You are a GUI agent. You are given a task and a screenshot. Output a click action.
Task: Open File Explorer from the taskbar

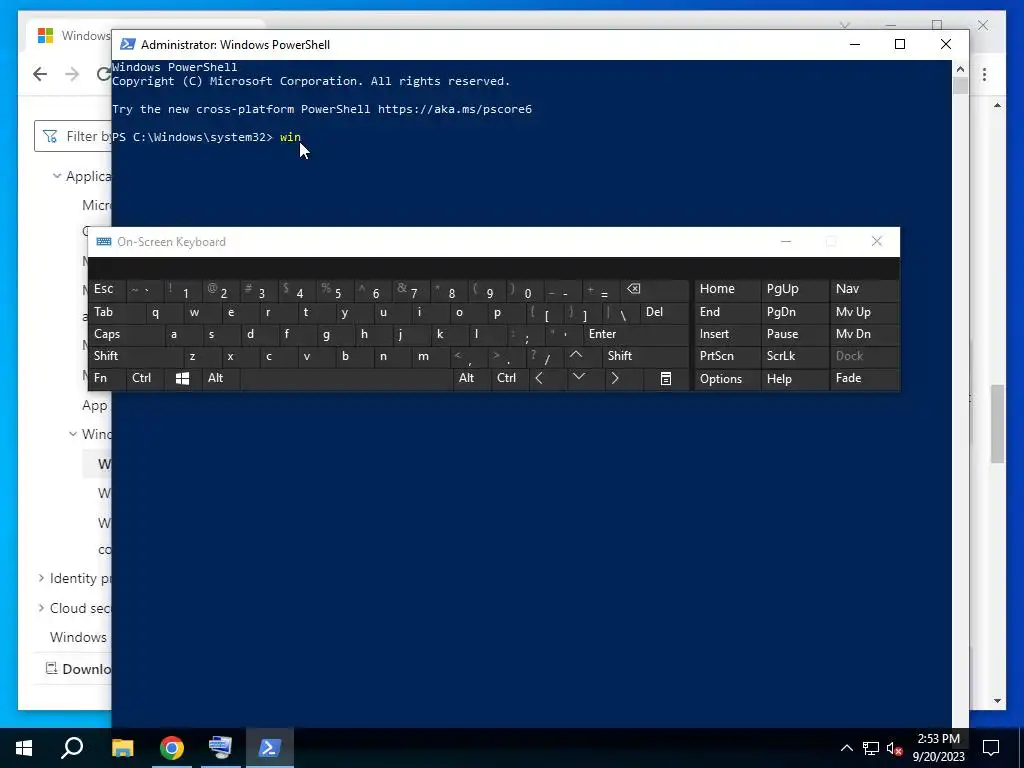click(x=122, y=748)
